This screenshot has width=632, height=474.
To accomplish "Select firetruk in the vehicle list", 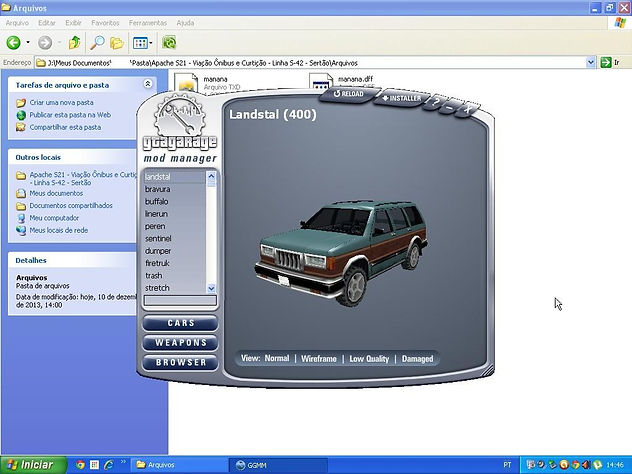I will 175,263.
